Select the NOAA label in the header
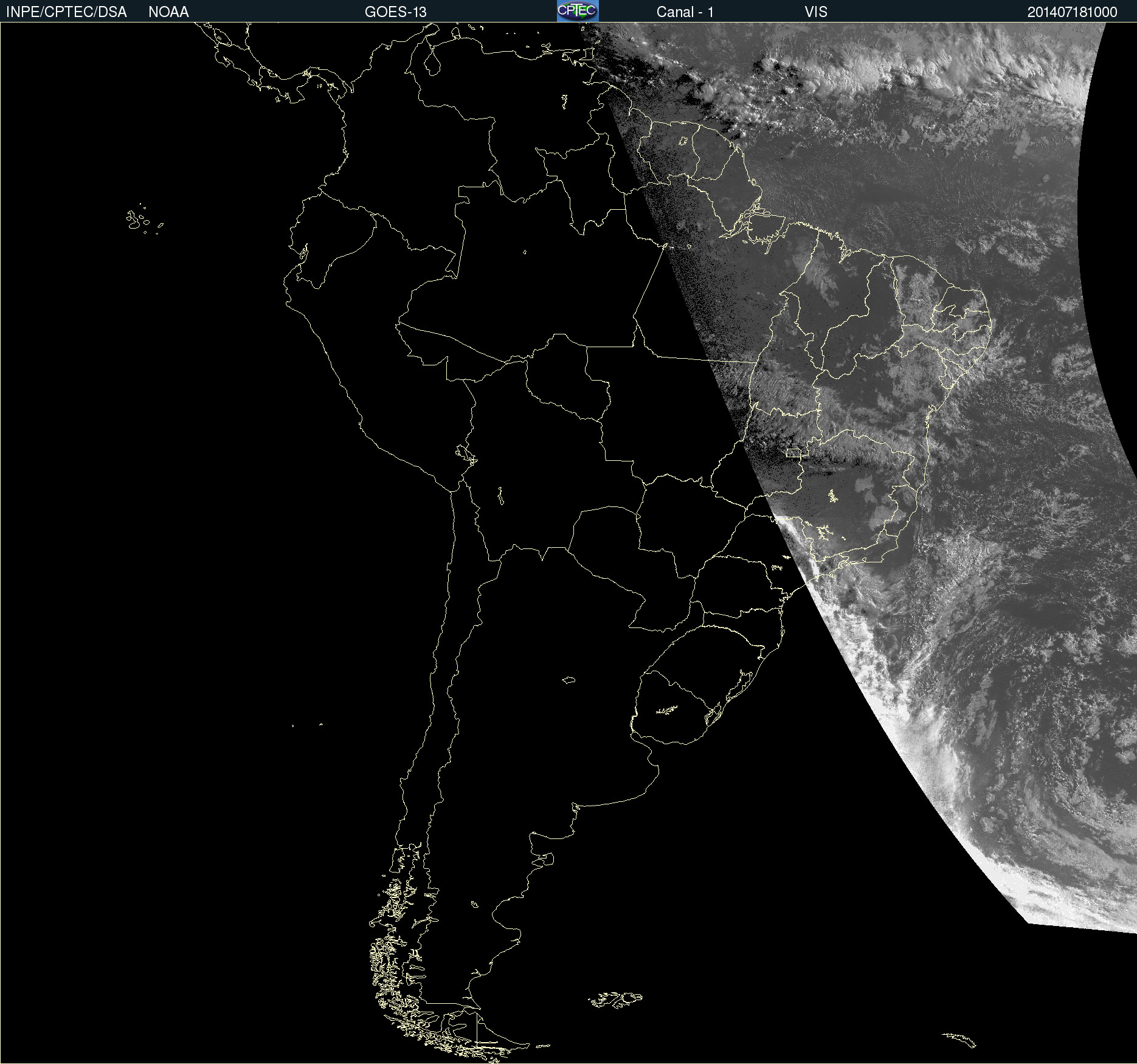The width and height of the screenshot is (1137, 1064). tap(168, 12)
